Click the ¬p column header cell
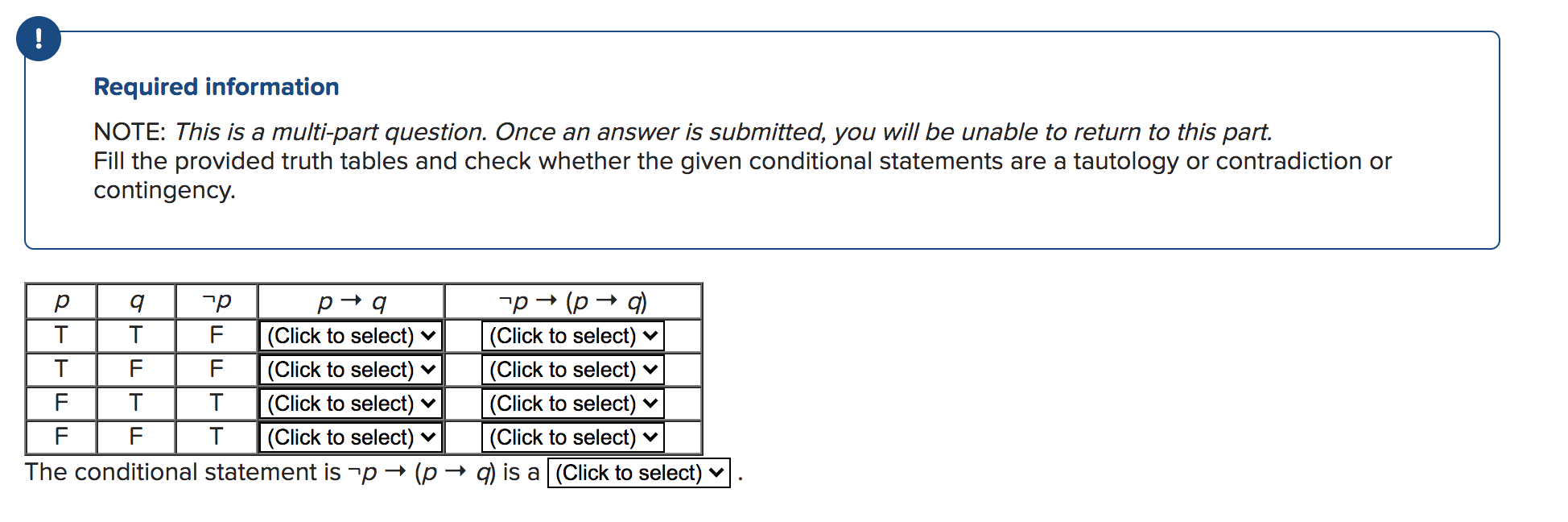Screen dimensions: 1568x522 [x=217, y=301]
